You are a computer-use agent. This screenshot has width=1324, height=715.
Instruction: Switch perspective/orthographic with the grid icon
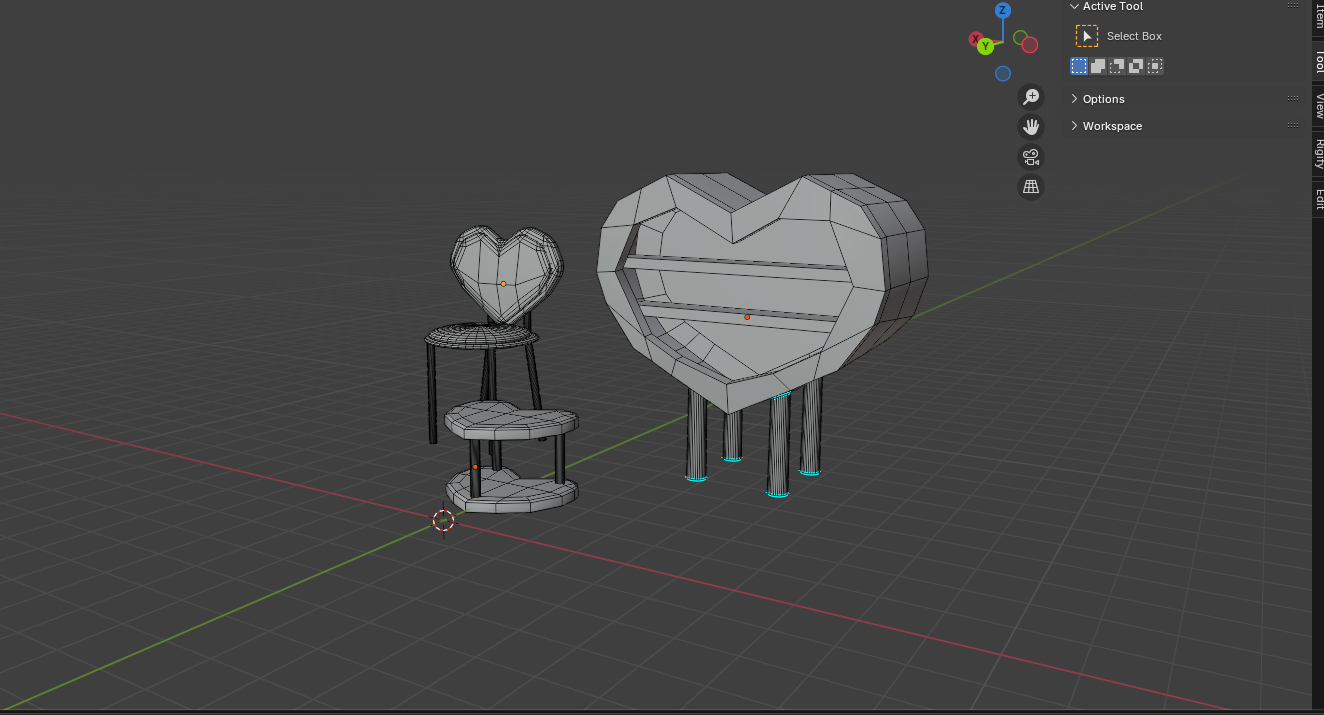click(1030, 187)
